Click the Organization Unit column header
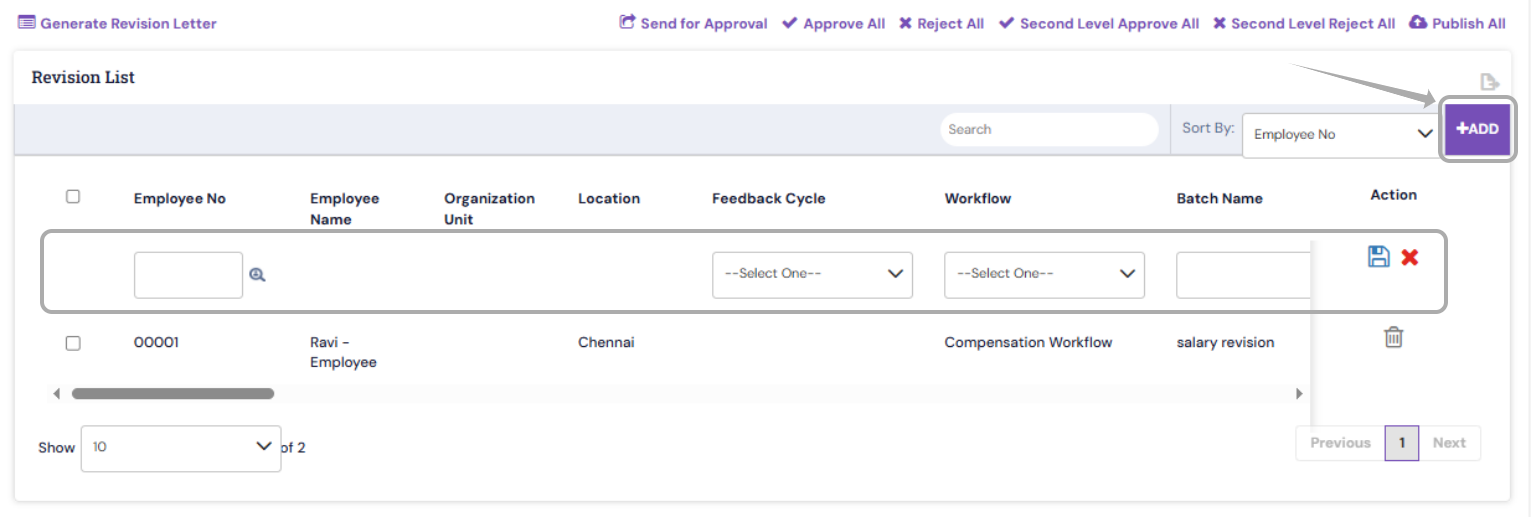Viewport: 1531px width, 517px height. (x=490, y=209)
